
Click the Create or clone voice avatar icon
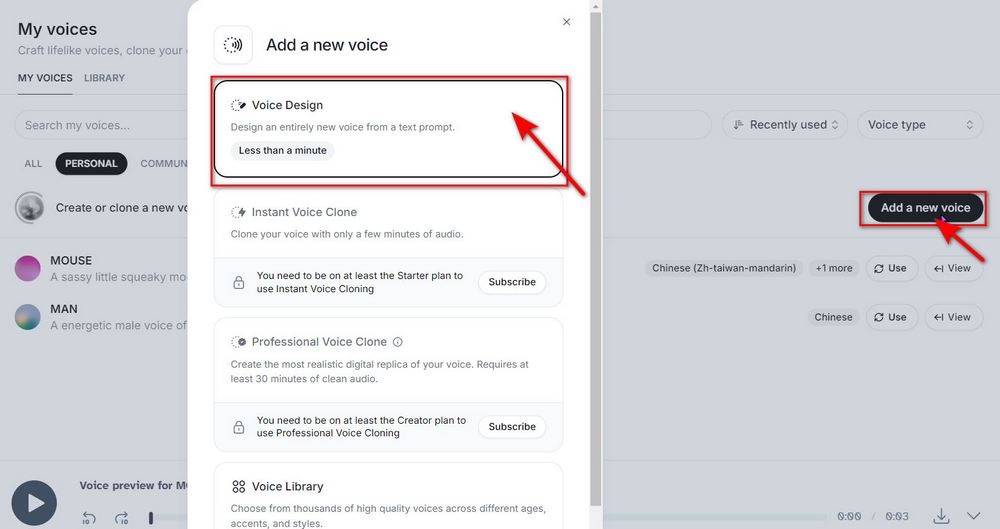tap(30, 208)
